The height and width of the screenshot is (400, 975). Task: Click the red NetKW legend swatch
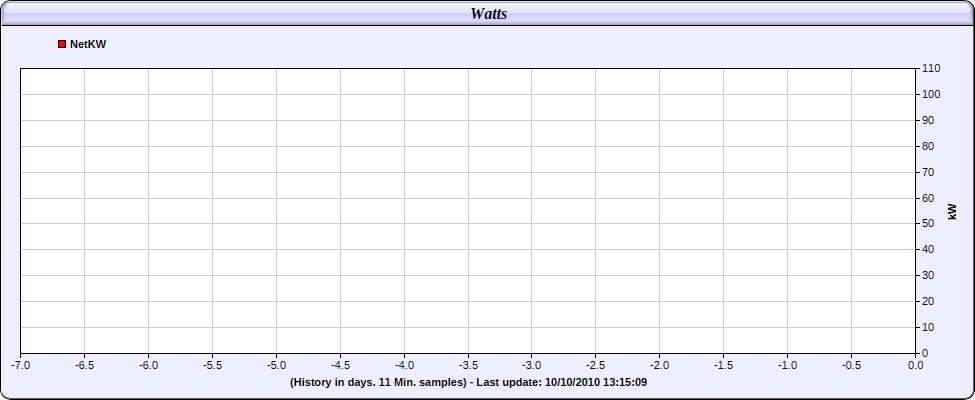coord(62,44)
